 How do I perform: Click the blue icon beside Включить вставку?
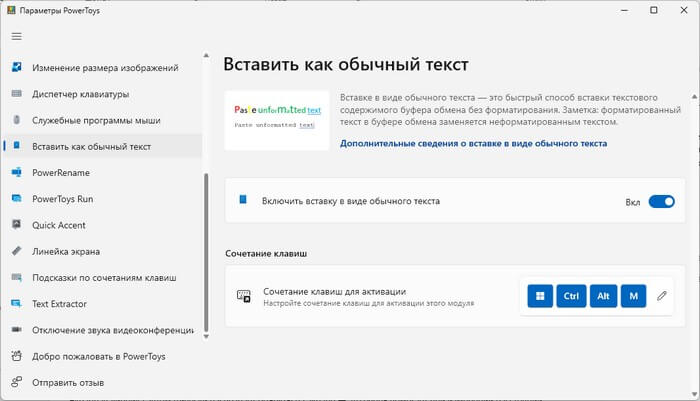click(243, 199)
